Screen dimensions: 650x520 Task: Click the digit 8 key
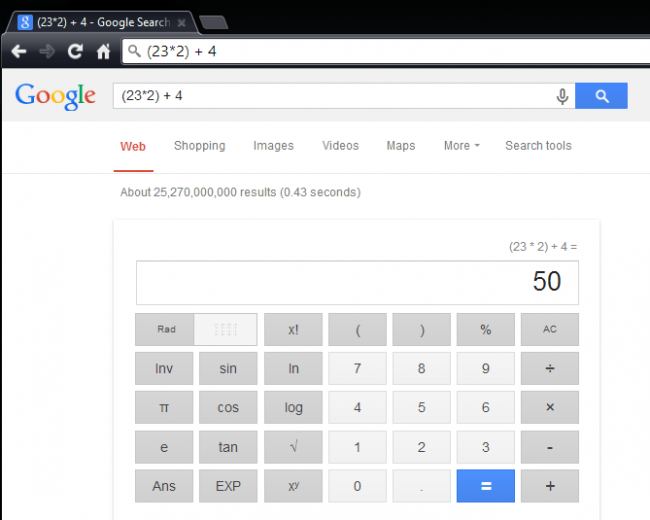click(422, 368)
